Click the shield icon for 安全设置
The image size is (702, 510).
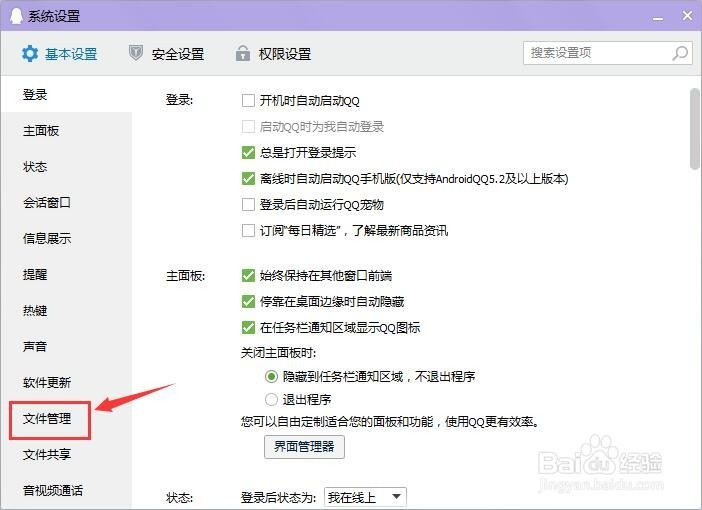(x=136, y=53)
